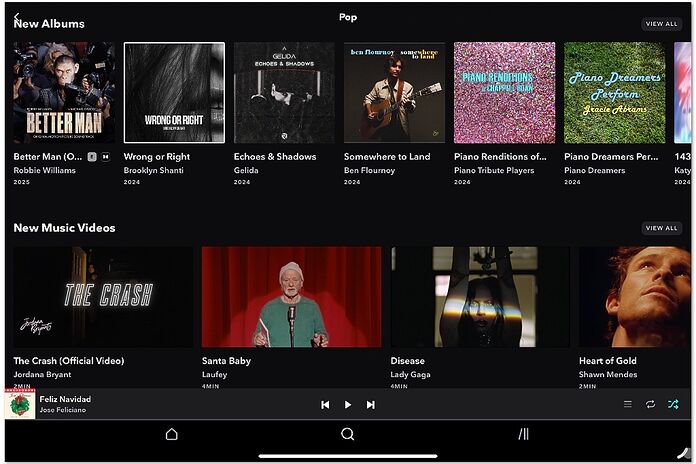This screenshot has width=696, height=464.
Task: Open artist Piano Tribute Players
Action: point(494,171)
